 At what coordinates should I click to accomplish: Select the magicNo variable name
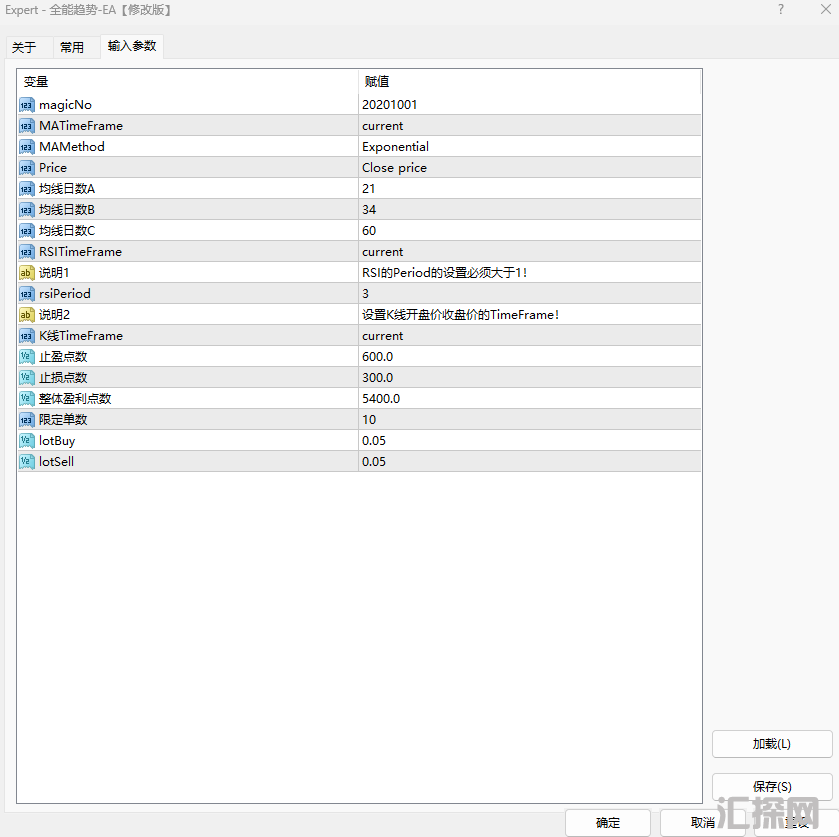click(x=65, y=105)
